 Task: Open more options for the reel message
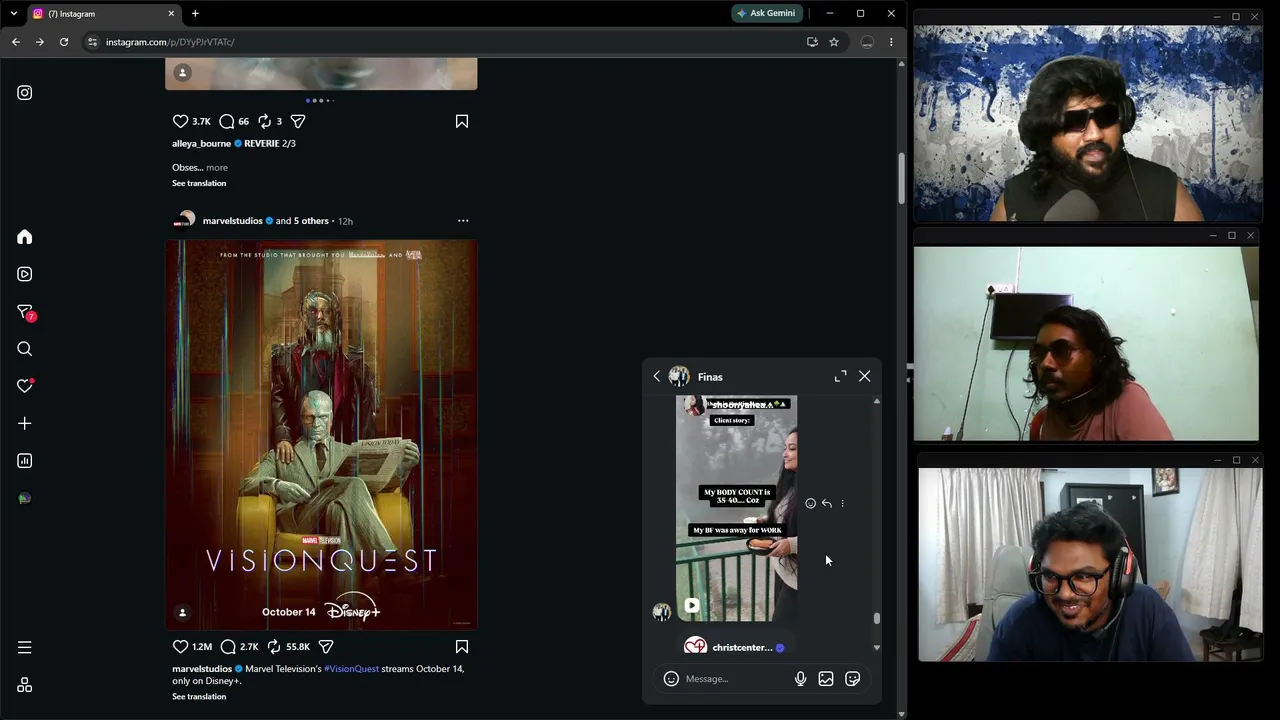tap(842, 504)
